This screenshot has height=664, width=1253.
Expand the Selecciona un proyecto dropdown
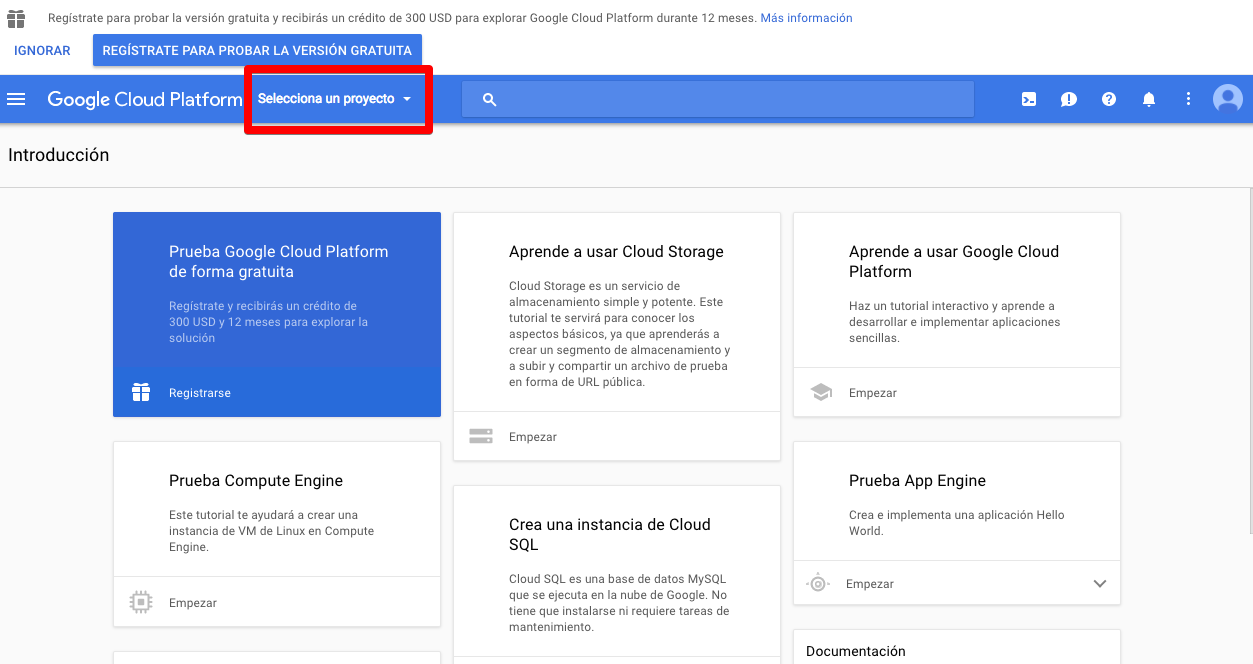click(x=335, y=99)
